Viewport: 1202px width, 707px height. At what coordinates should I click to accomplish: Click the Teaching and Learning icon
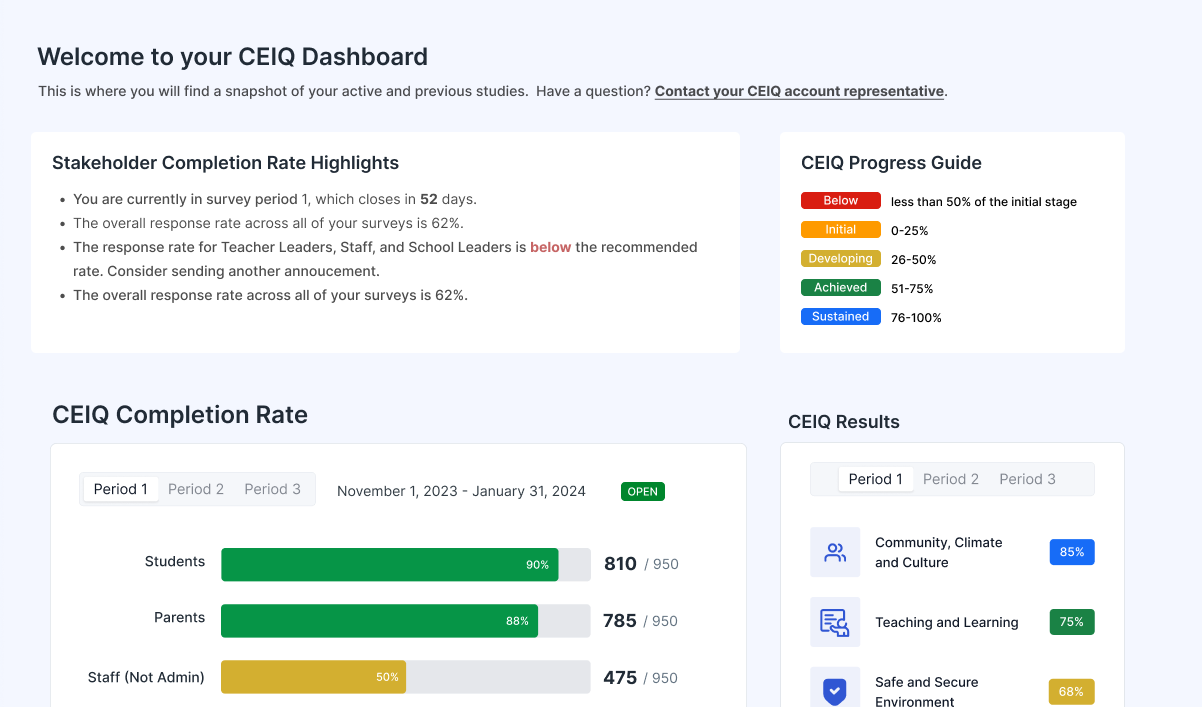(835, 622)
